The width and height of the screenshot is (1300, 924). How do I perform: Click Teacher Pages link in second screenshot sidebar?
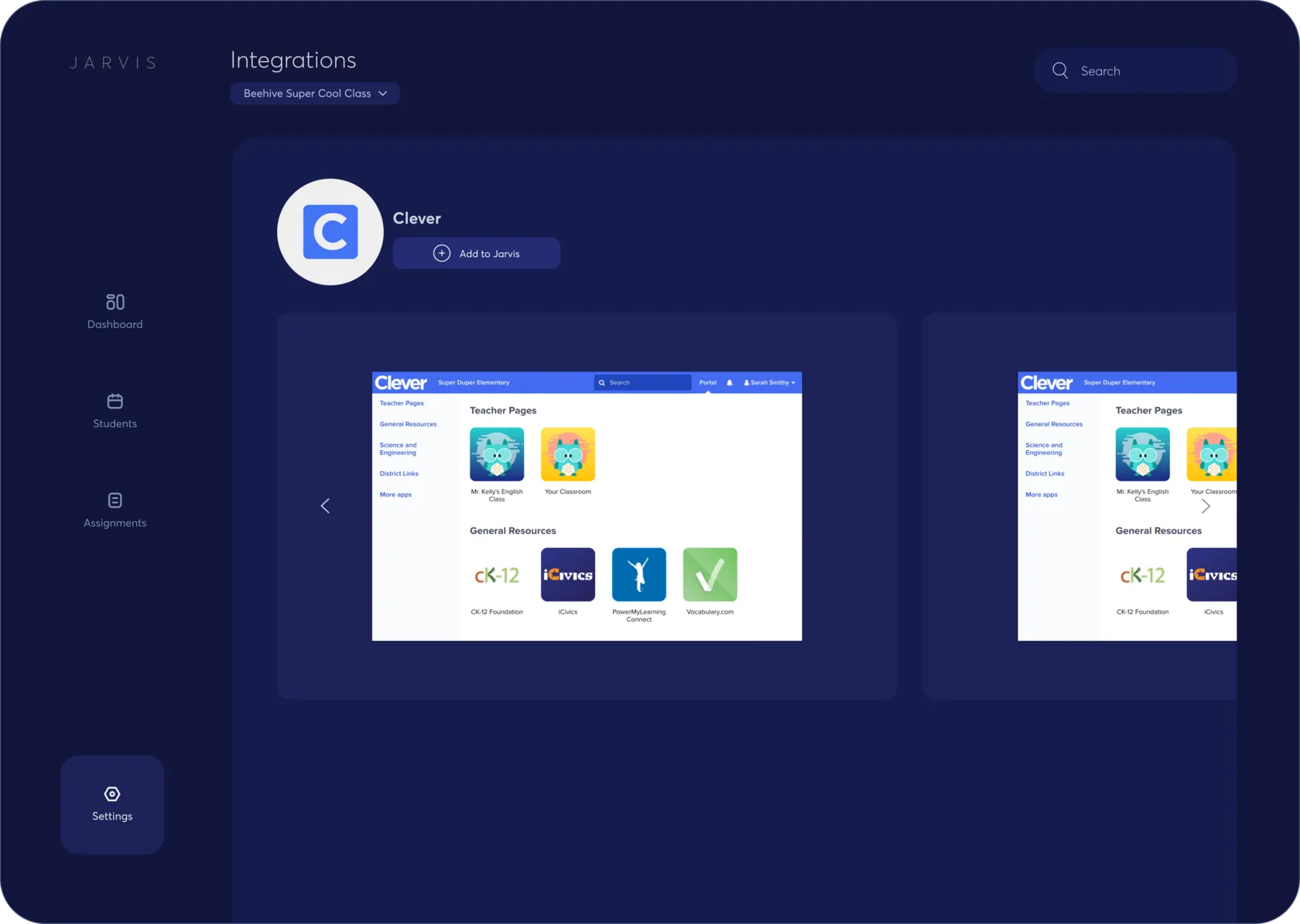[x=1047, y=403]
